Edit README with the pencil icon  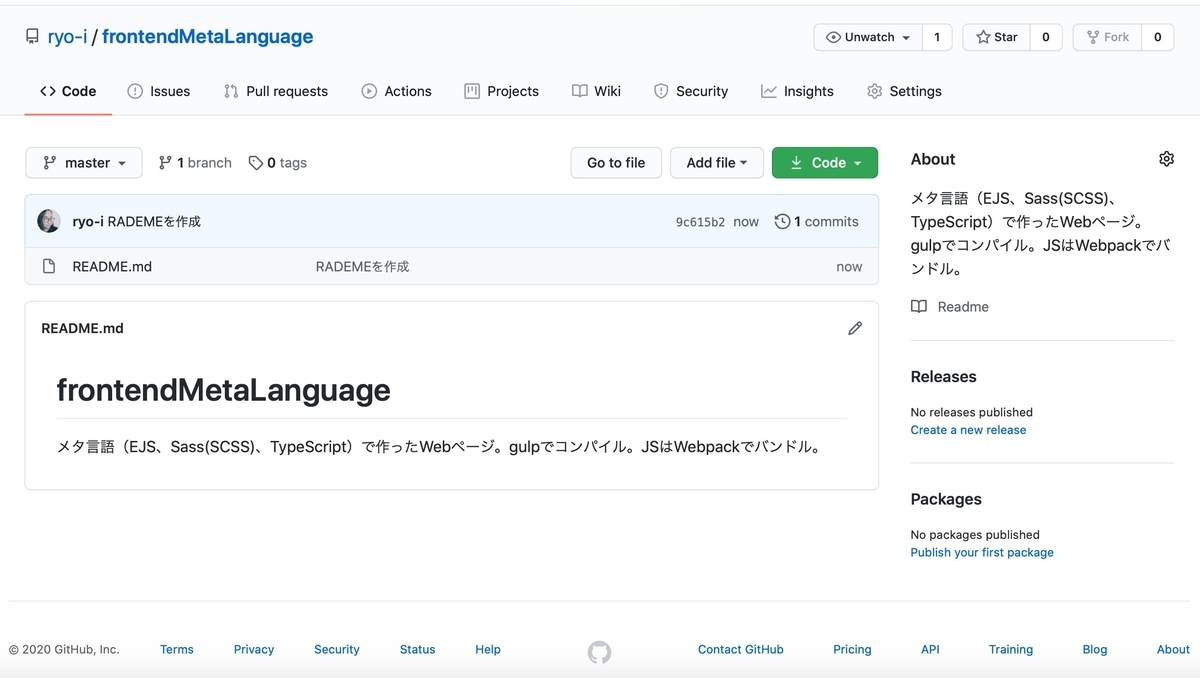[855, 328]
